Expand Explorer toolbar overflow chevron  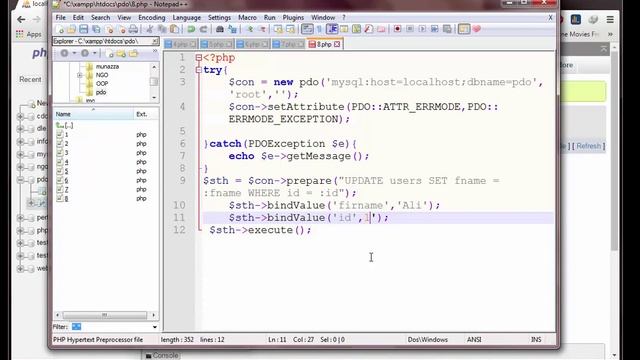coord(155,51)
